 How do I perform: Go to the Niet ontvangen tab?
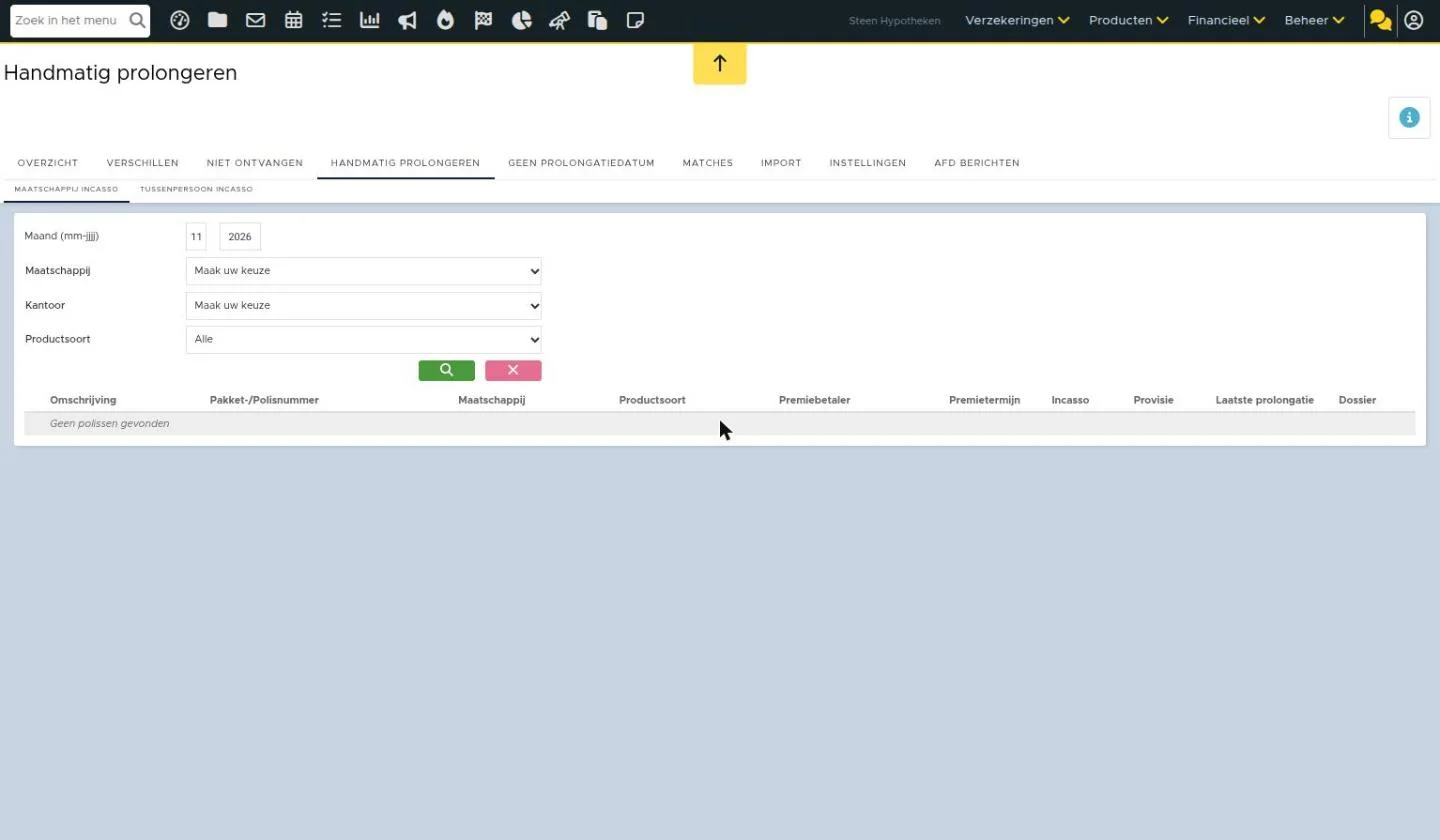[255, 163]
